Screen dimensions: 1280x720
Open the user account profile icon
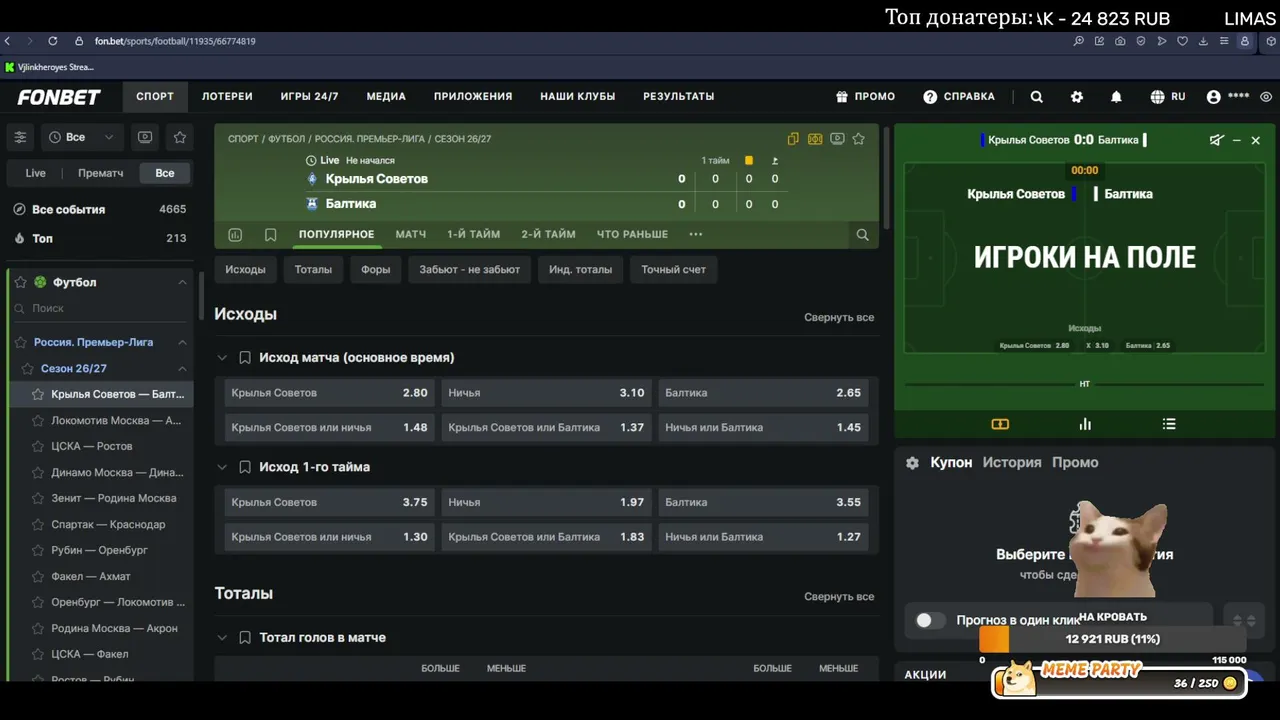click(1214, 97)
